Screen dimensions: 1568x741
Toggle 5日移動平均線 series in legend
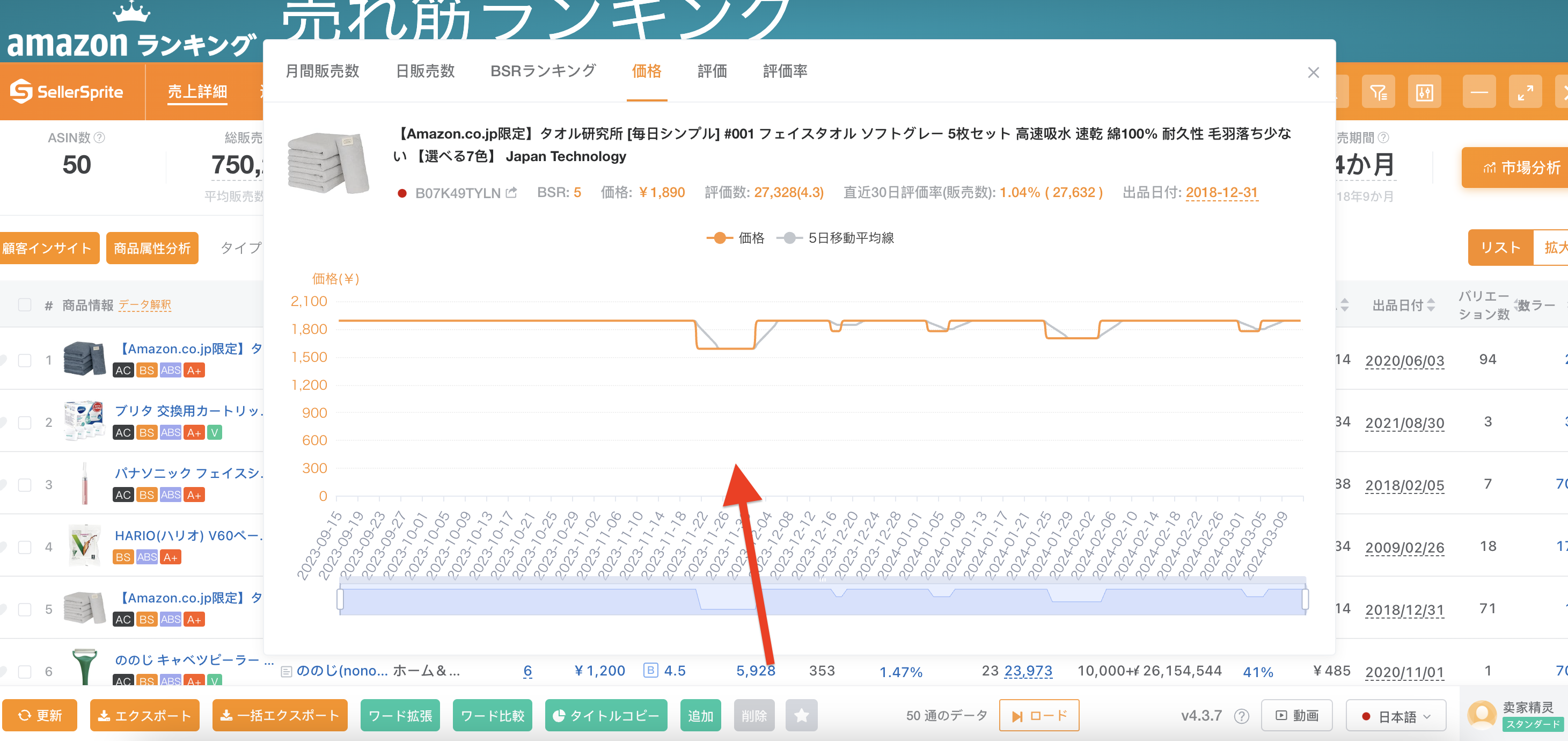(x=835, y=238)
